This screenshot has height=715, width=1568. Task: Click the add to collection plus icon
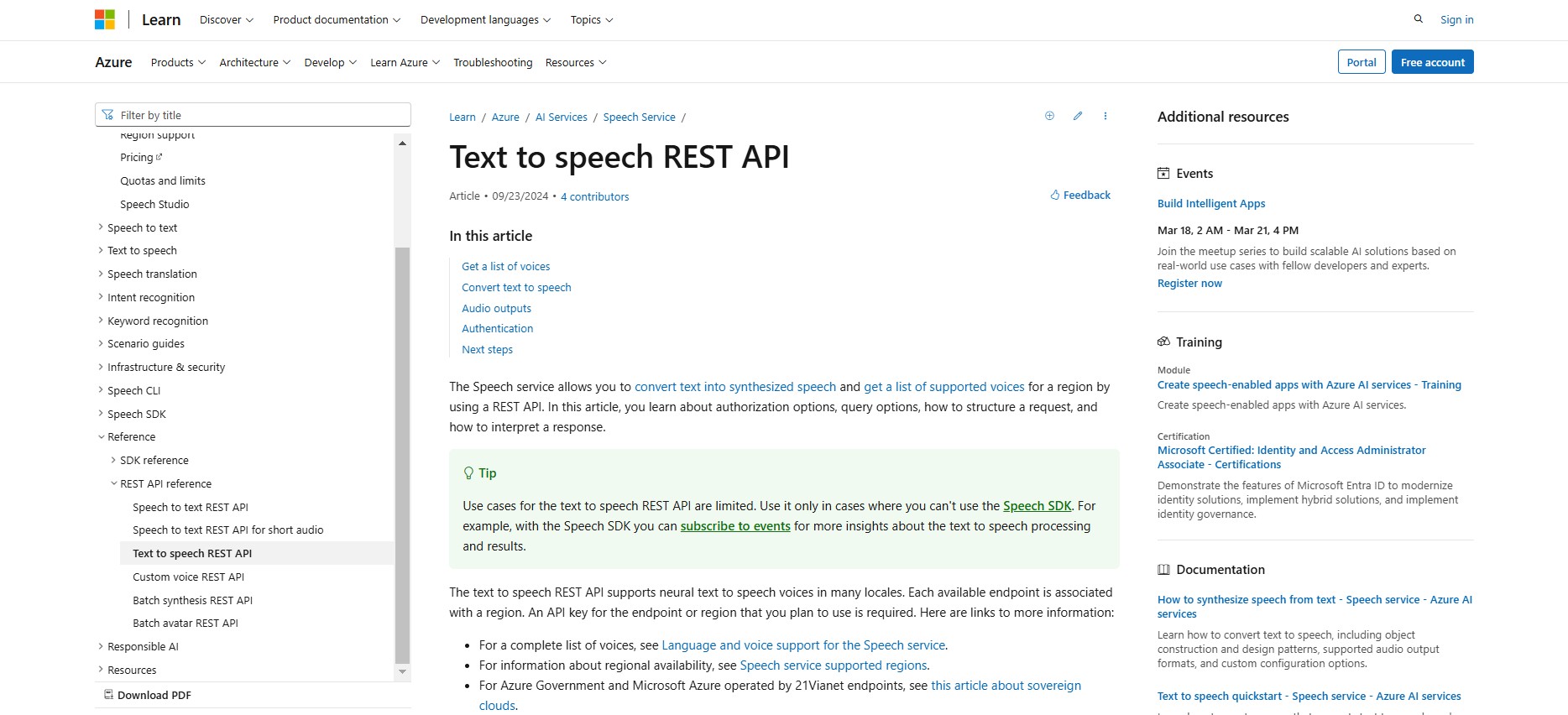(1049, 116)
